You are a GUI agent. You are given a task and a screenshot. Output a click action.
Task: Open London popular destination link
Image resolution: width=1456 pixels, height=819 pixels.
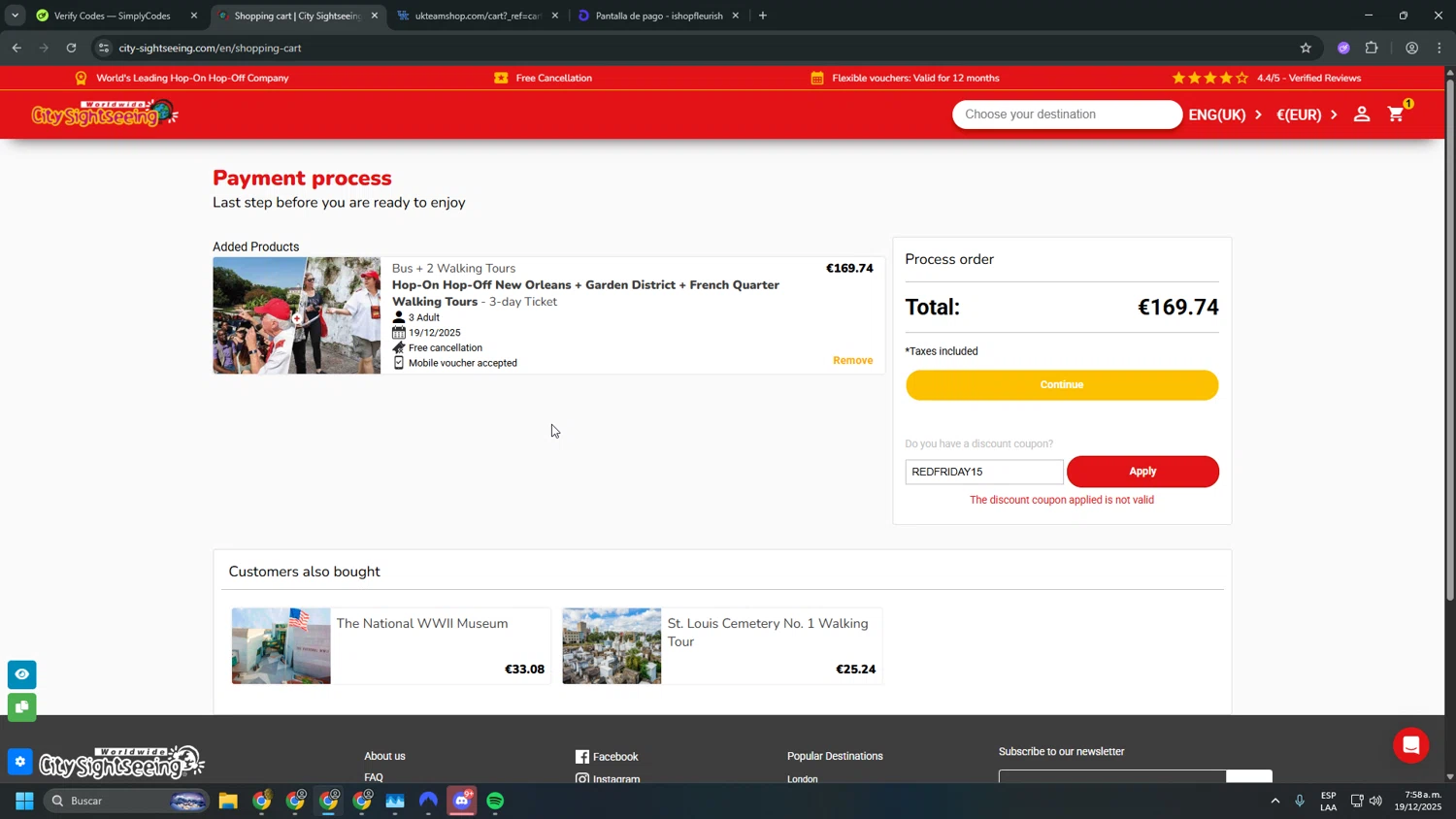803,778
